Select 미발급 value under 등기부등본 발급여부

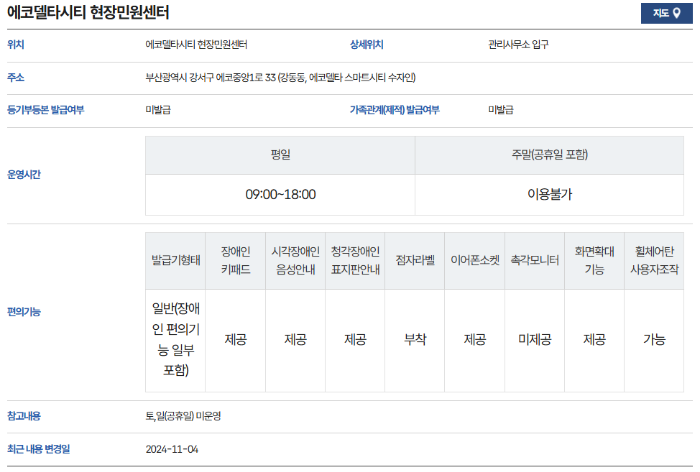pos(158,110)
